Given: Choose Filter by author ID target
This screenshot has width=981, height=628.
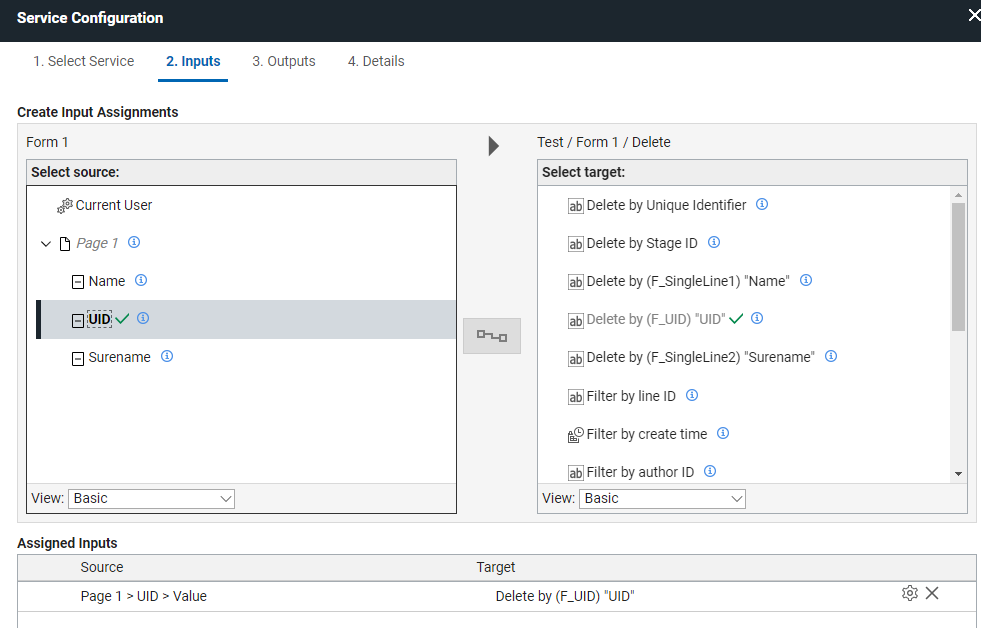Looking at the screenshot, I should (x=640, y=472).
